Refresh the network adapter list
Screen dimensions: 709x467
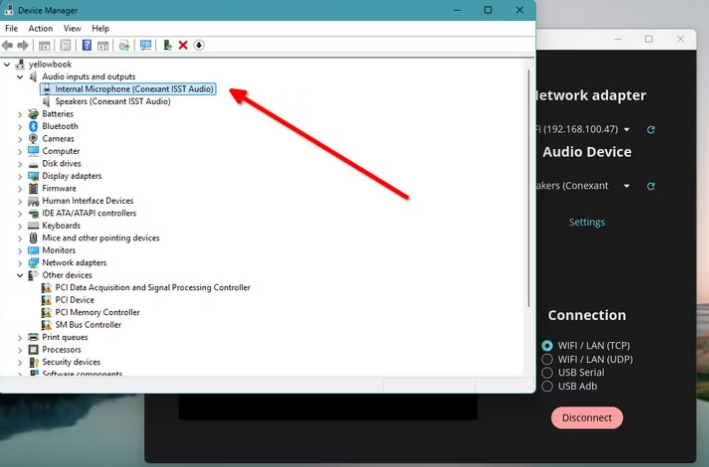(x=651, y=130)
